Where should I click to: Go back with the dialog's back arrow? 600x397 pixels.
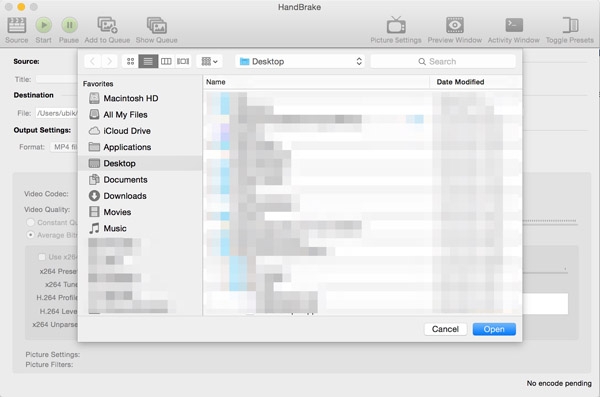pyautogui.click(x=92, y=61)
